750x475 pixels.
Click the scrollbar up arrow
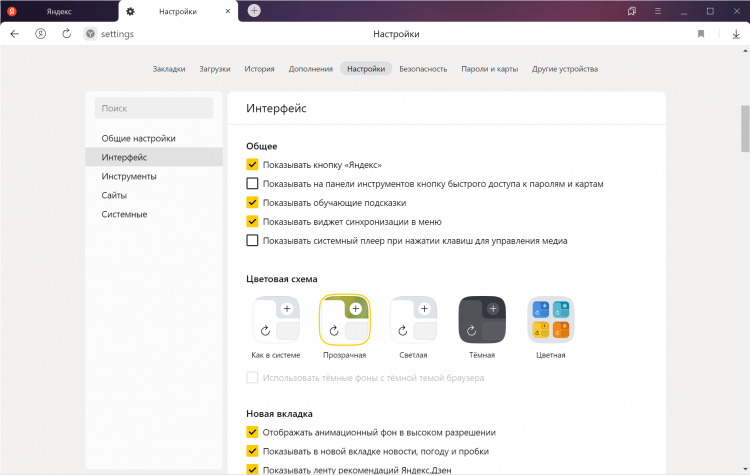click(745, 50)
